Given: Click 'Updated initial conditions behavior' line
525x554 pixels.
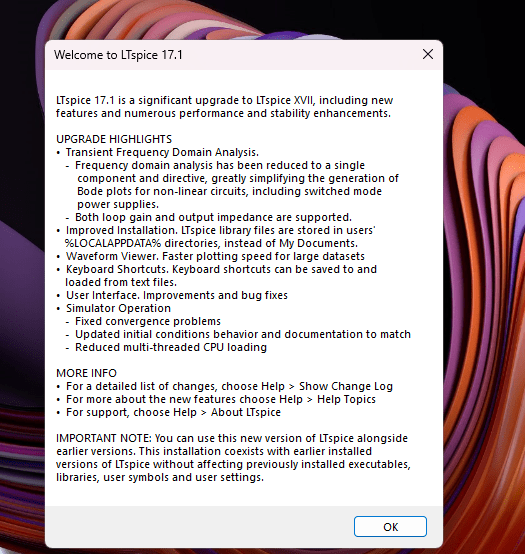Looking at the screenshot, I should pos(243,334).
